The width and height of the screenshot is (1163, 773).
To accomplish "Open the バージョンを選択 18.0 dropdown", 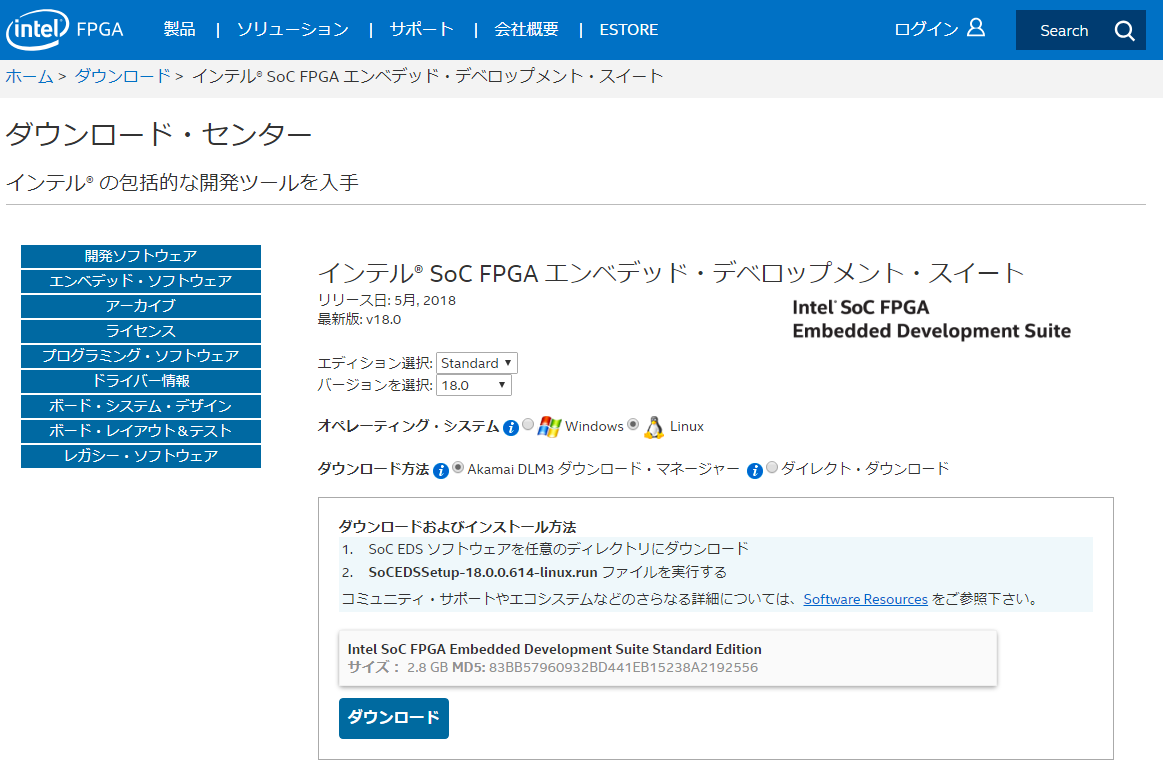I will 473,385.
